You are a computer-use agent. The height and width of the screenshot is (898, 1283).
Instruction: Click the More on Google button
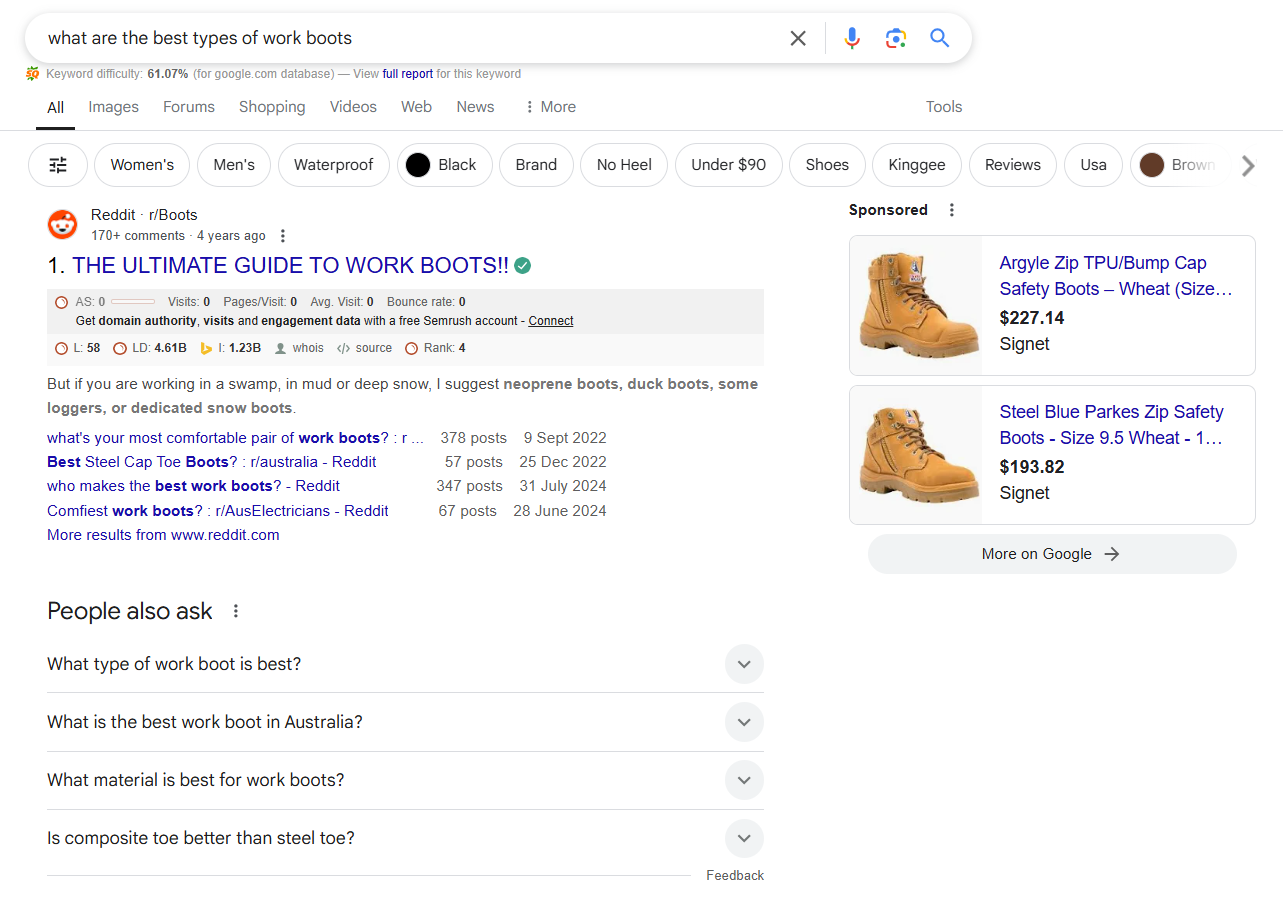(1052, 554)
